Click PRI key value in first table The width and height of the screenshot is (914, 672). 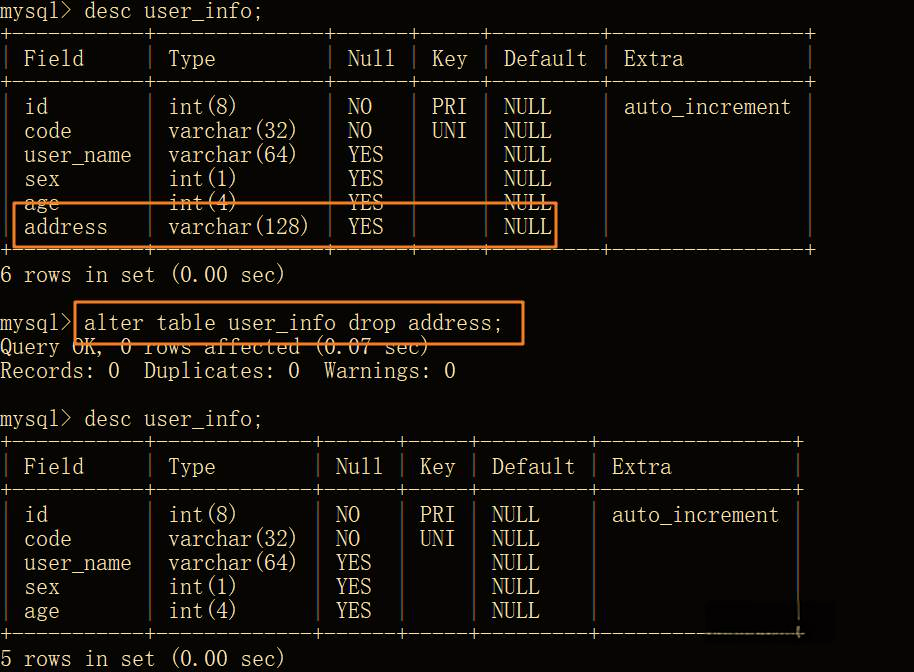click(x=449, y=107)
